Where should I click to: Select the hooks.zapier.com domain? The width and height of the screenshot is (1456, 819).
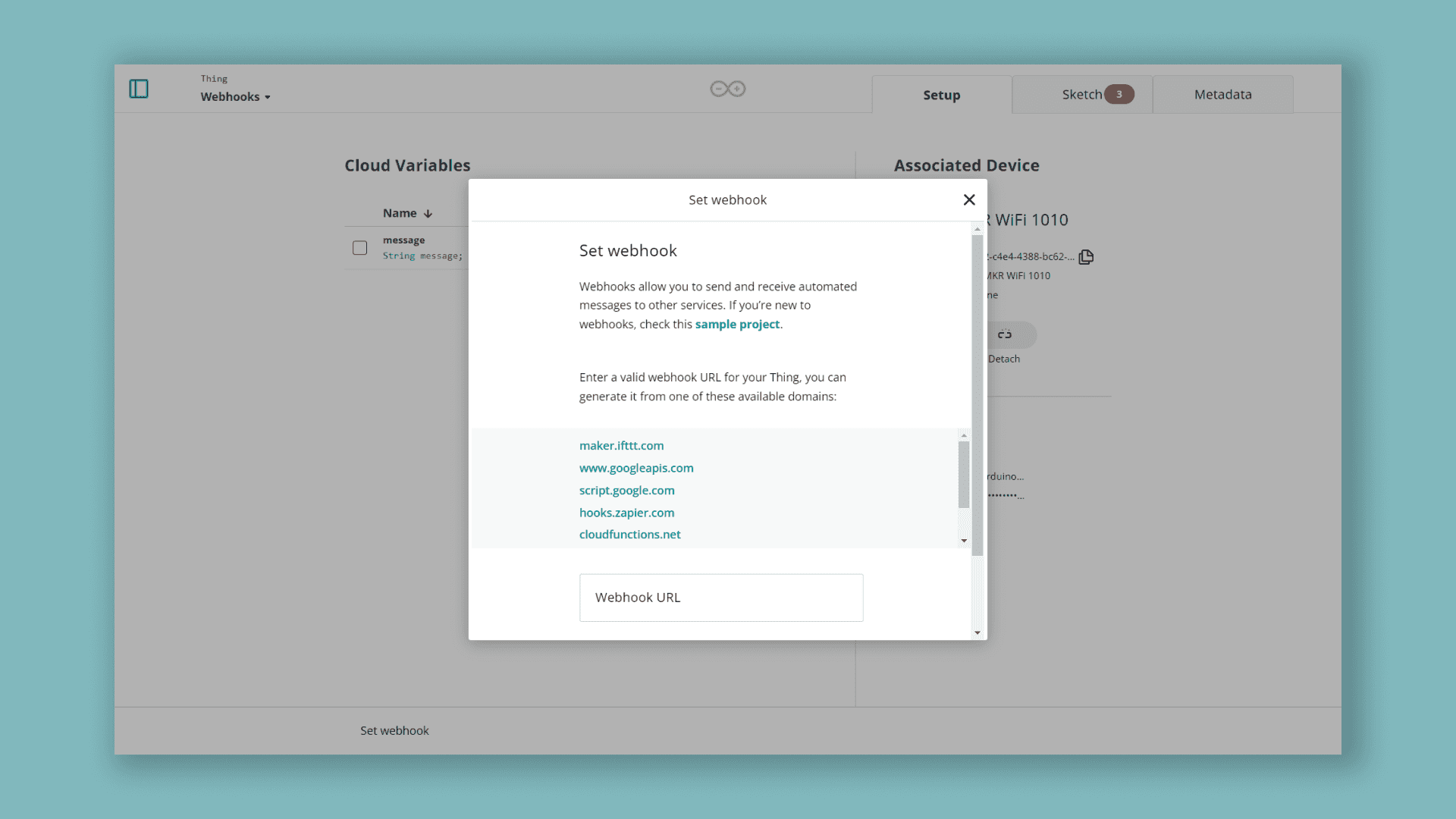(626, 513)
